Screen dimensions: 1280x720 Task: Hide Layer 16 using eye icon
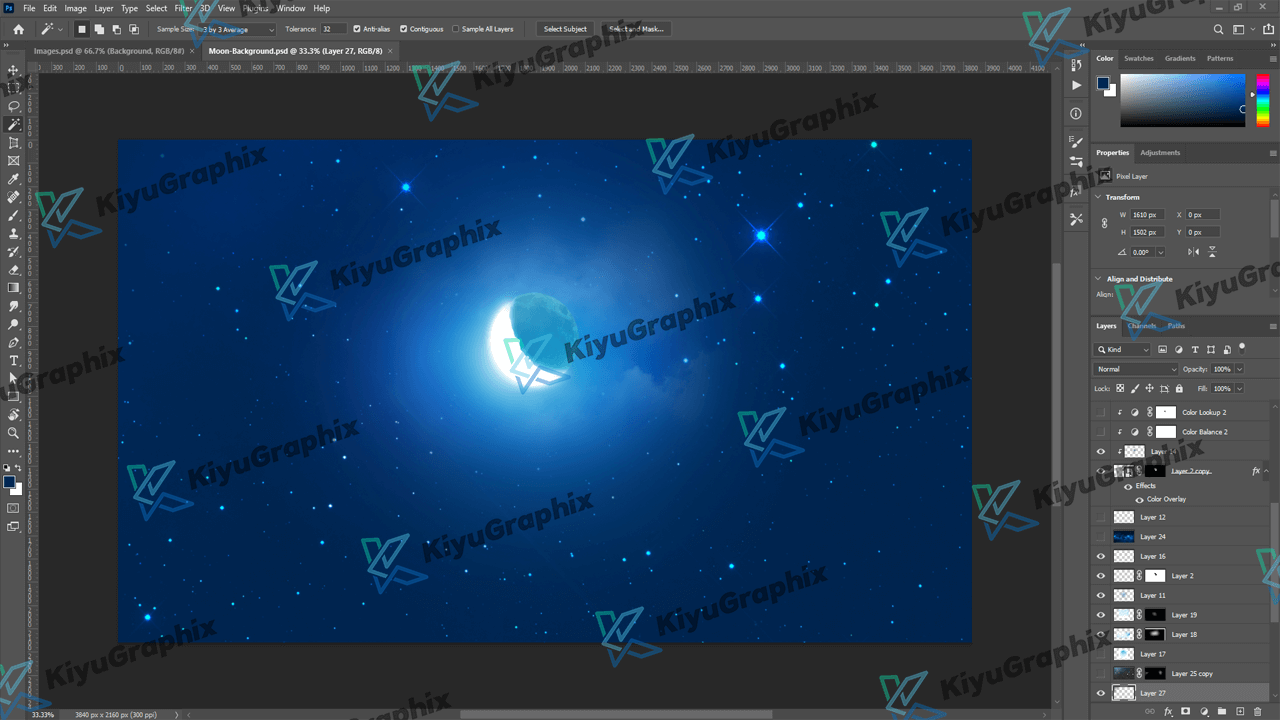(x=1101, y=556)
